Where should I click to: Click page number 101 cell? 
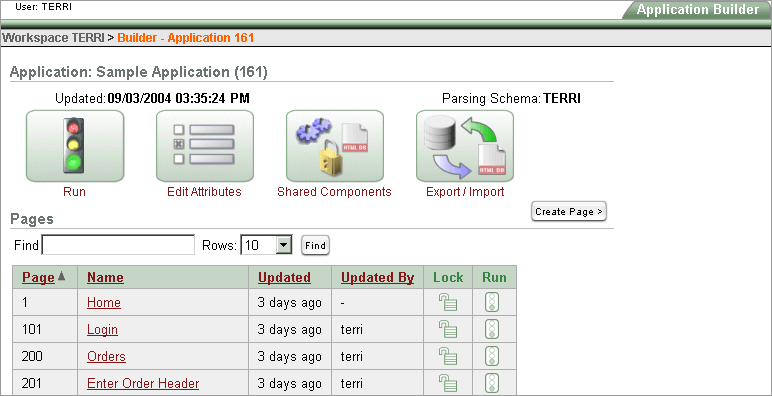point(45,329)
